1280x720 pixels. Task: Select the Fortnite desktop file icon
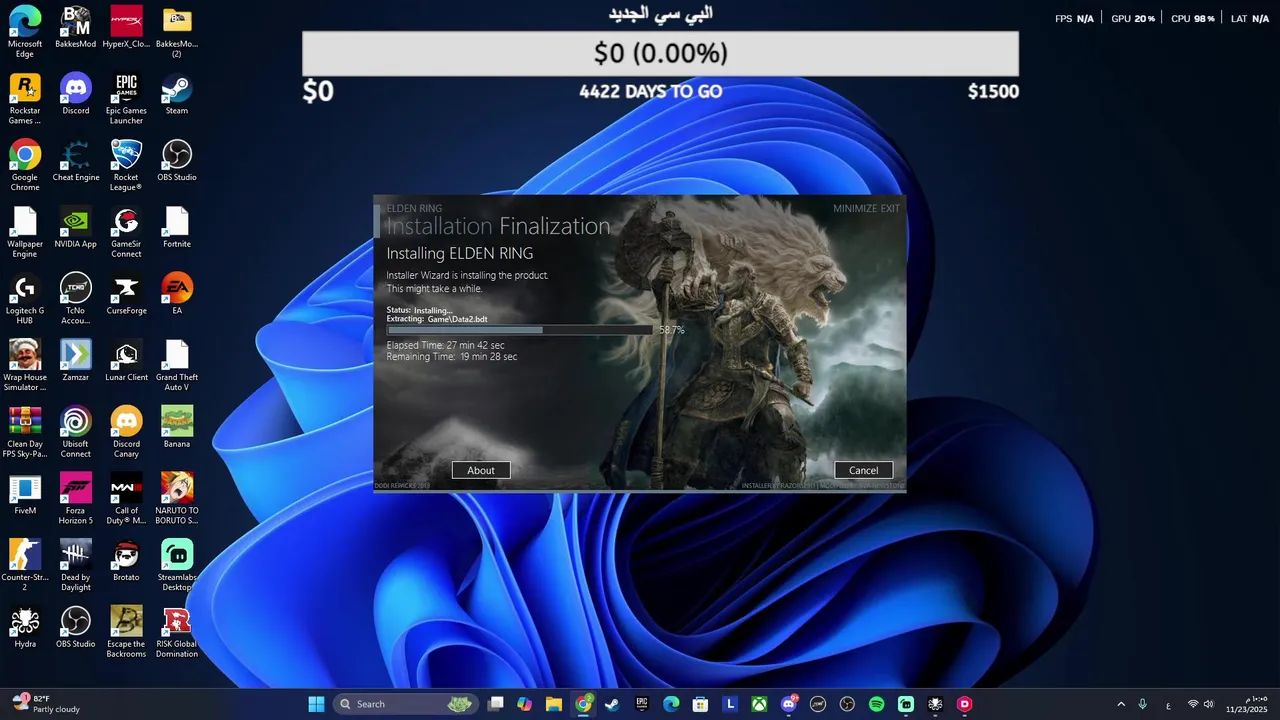point(177,227)
